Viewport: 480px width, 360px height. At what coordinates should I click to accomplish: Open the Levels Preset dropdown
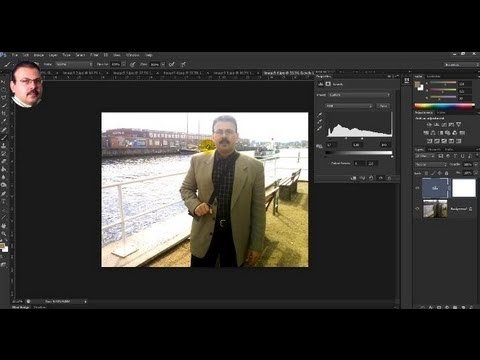coord(359,95)
